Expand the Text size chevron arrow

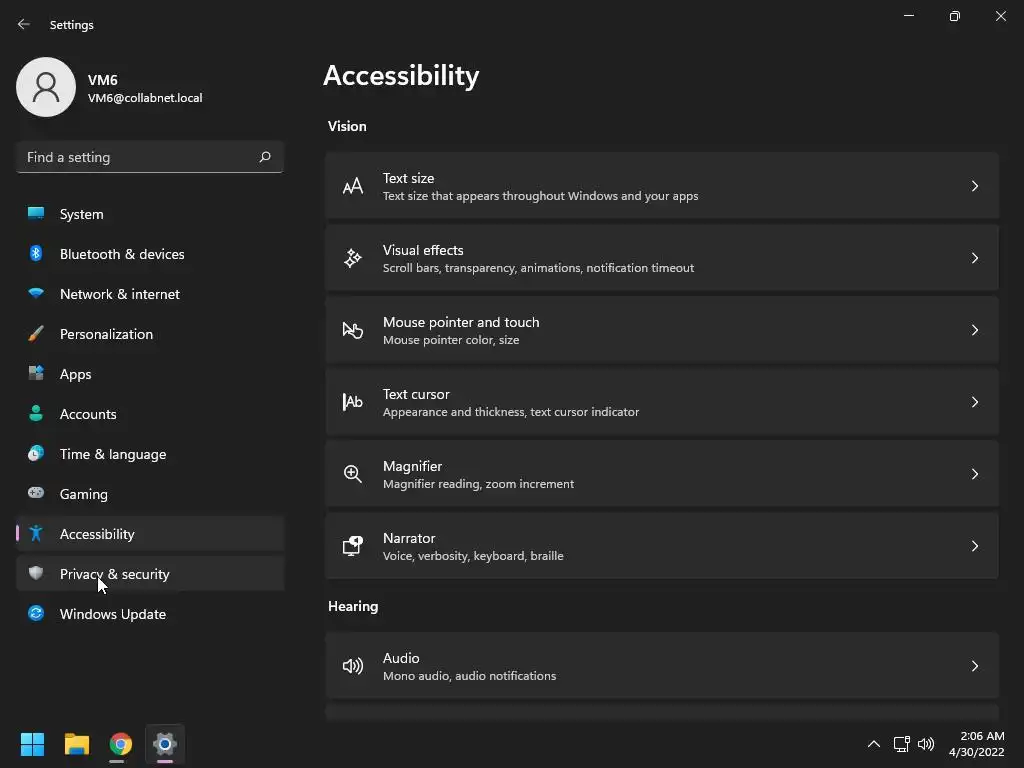click(x=975, y=186)
